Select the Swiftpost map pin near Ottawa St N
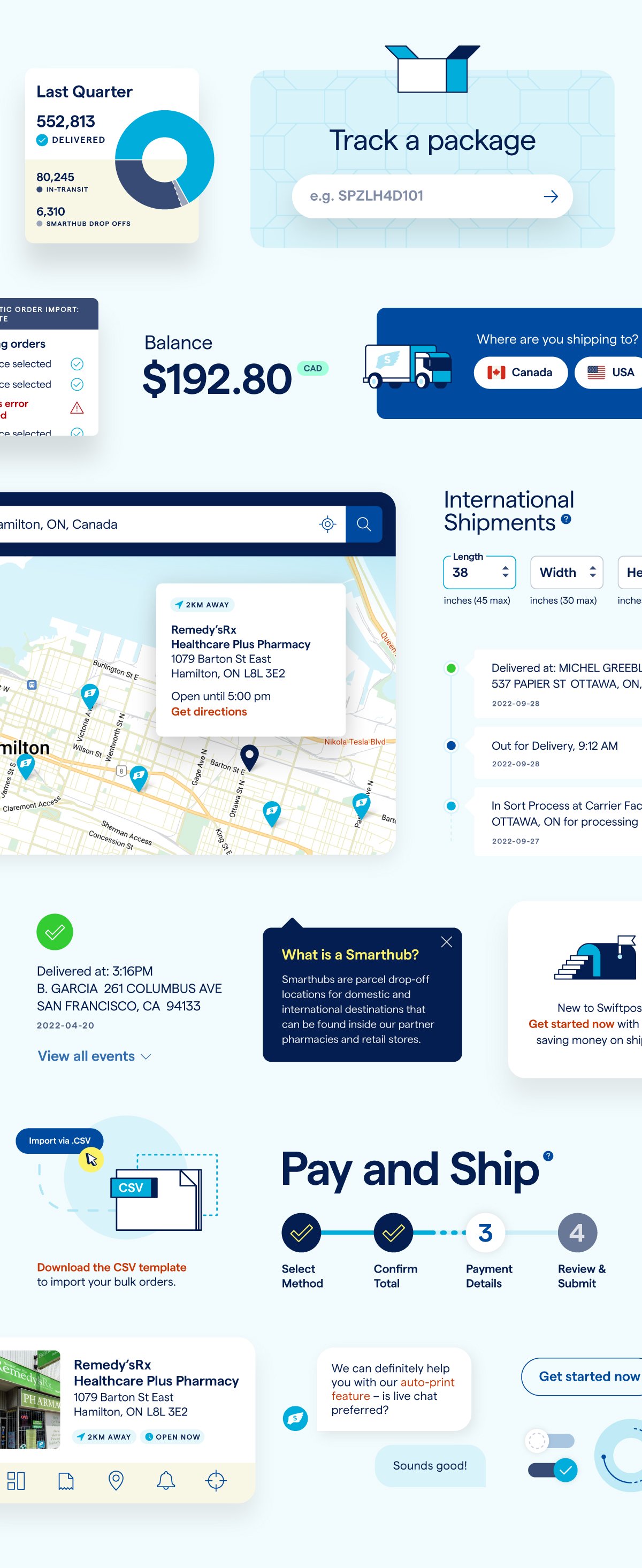Screen dimensions: 642x1568 pyautogui.click(x=271, y=813)
